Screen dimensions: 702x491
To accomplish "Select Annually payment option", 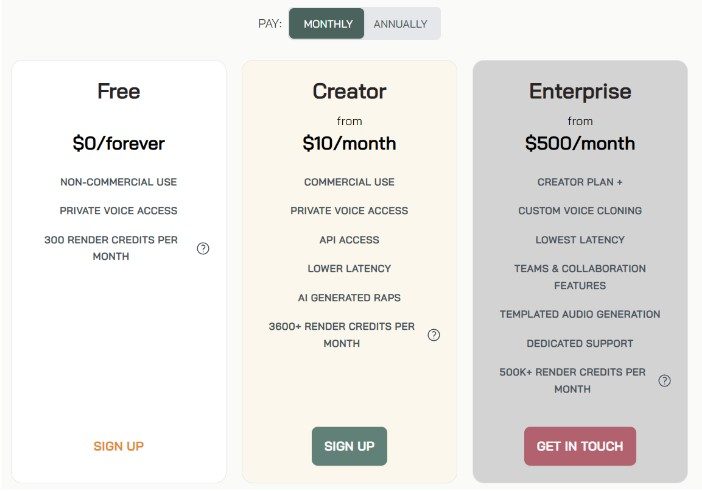I will pos(400,24).
